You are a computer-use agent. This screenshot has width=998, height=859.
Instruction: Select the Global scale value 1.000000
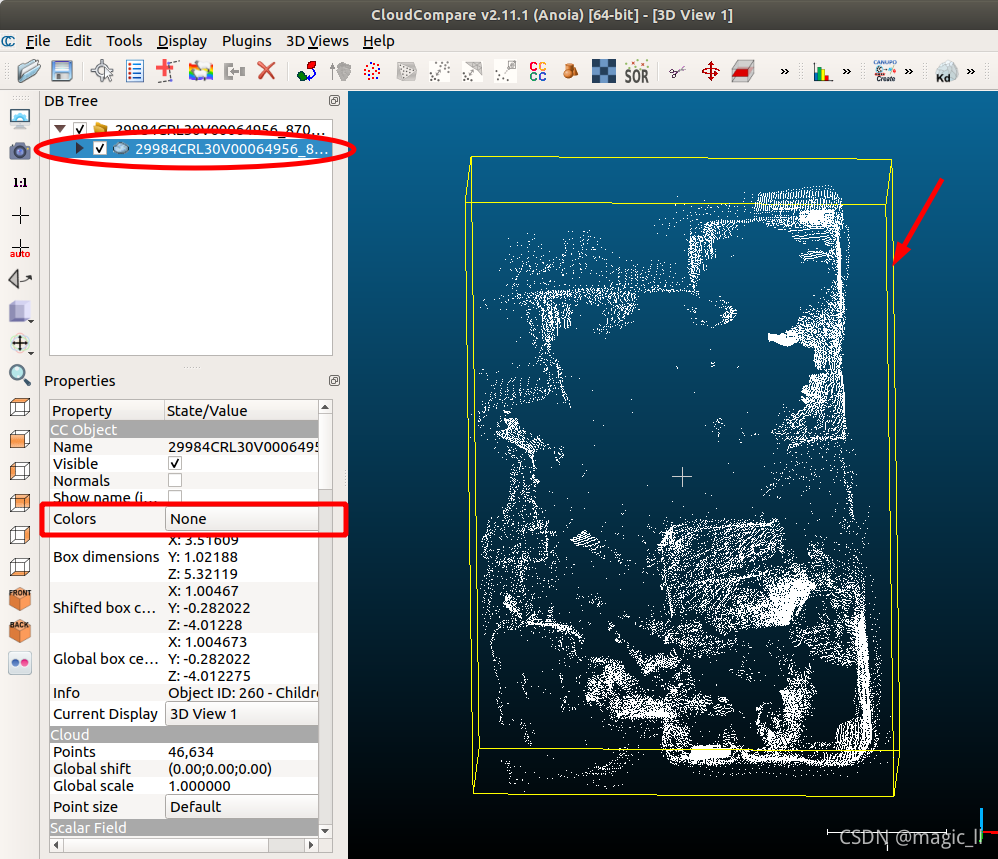(199, 786)
